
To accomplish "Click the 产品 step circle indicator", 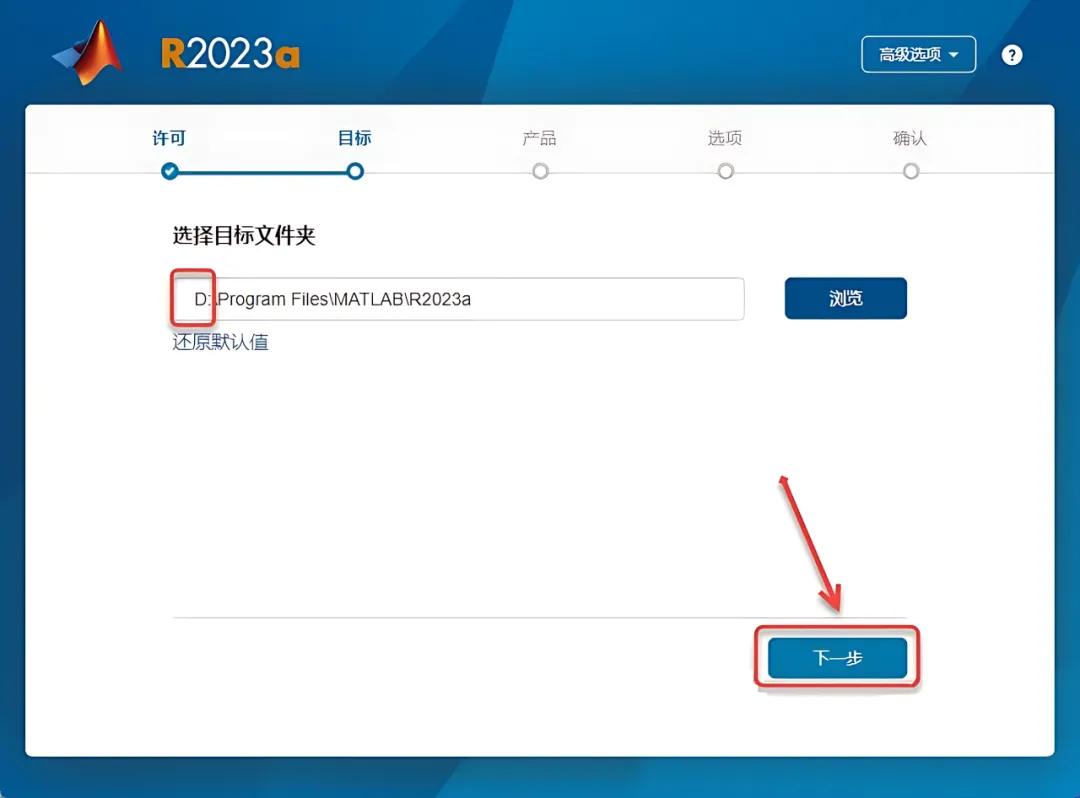I will [541, 171].
